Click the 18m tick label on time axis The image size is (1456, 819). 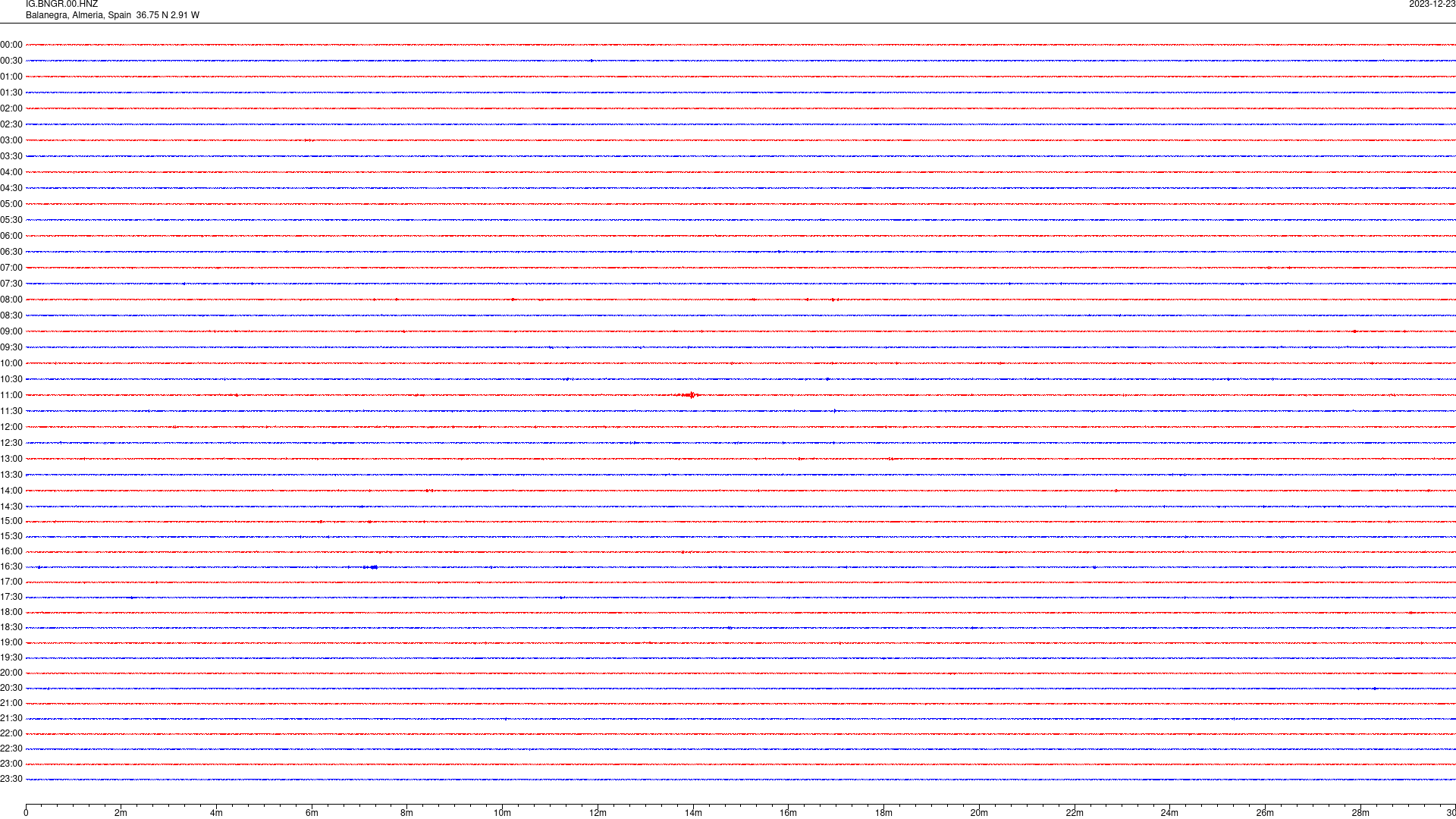tap(883, 813)
